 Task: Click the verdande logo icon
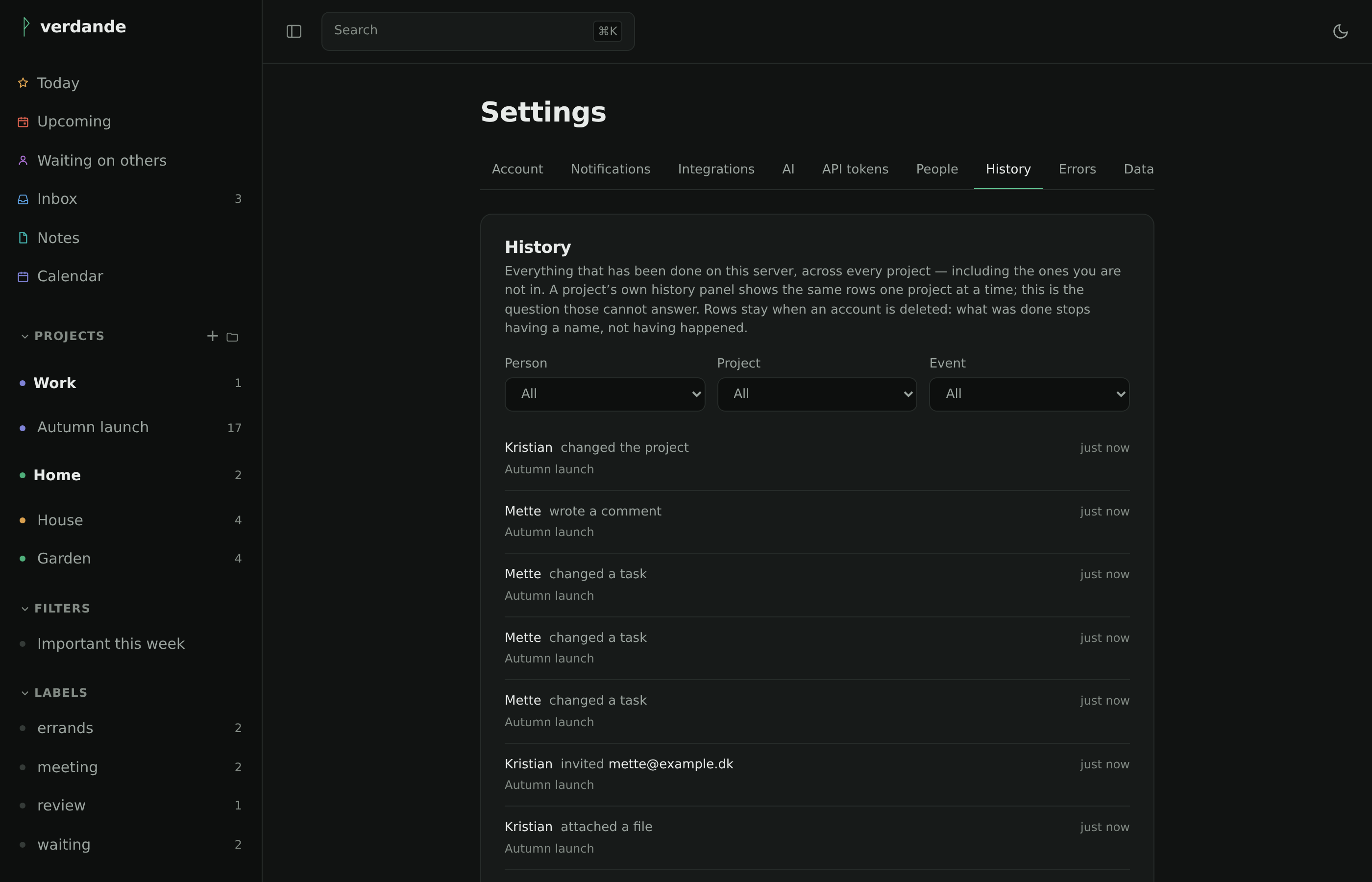pyautogui.click(x=25, y=26)
